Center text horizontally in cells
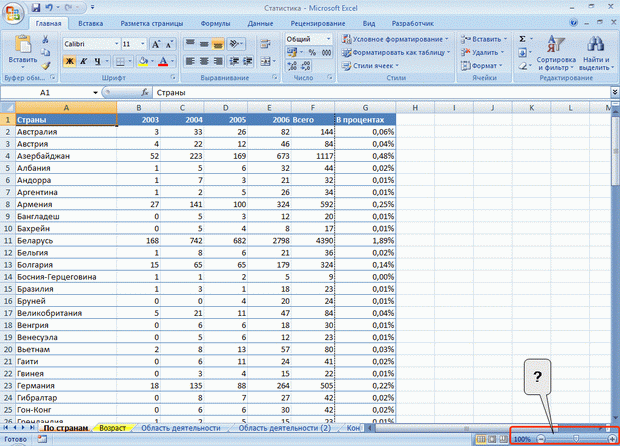 click(204, 61)
